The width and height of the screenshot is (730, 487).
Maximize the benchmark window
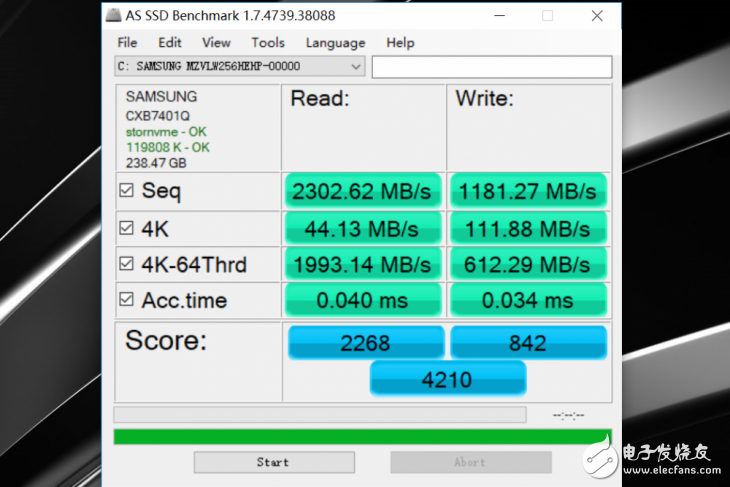[547, 16]
